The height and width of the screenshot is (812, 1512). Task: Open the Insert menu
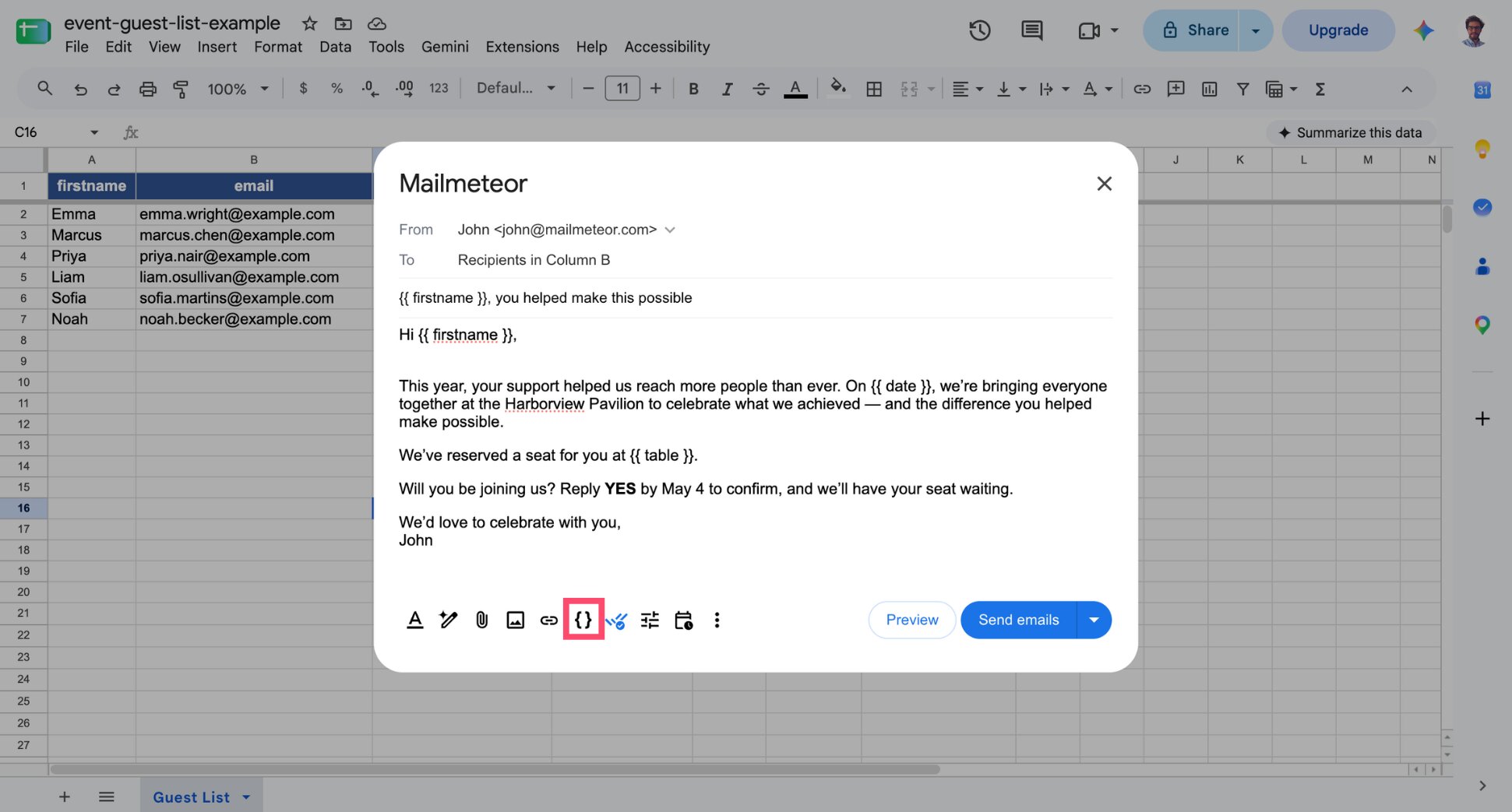(217, 47)
